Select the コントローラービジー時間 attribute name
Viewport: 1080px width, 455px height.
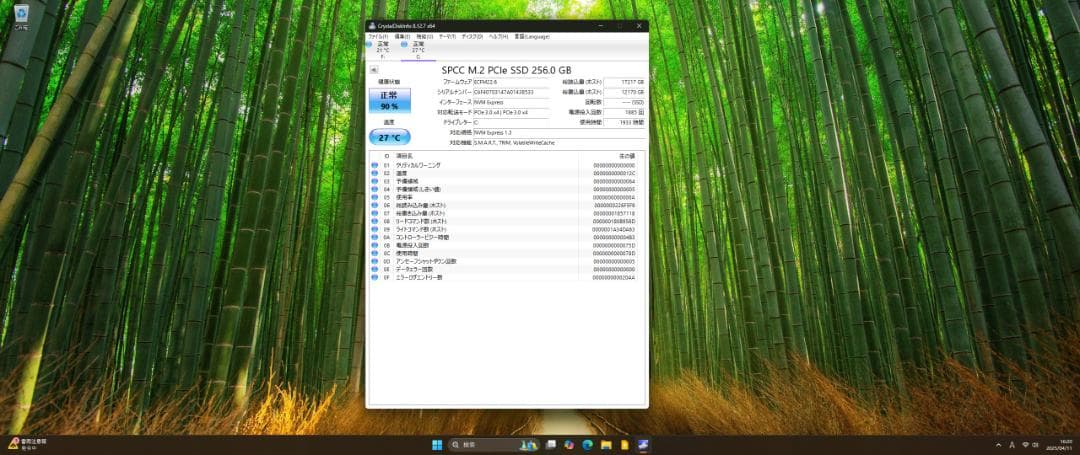[x=422, y=237]
